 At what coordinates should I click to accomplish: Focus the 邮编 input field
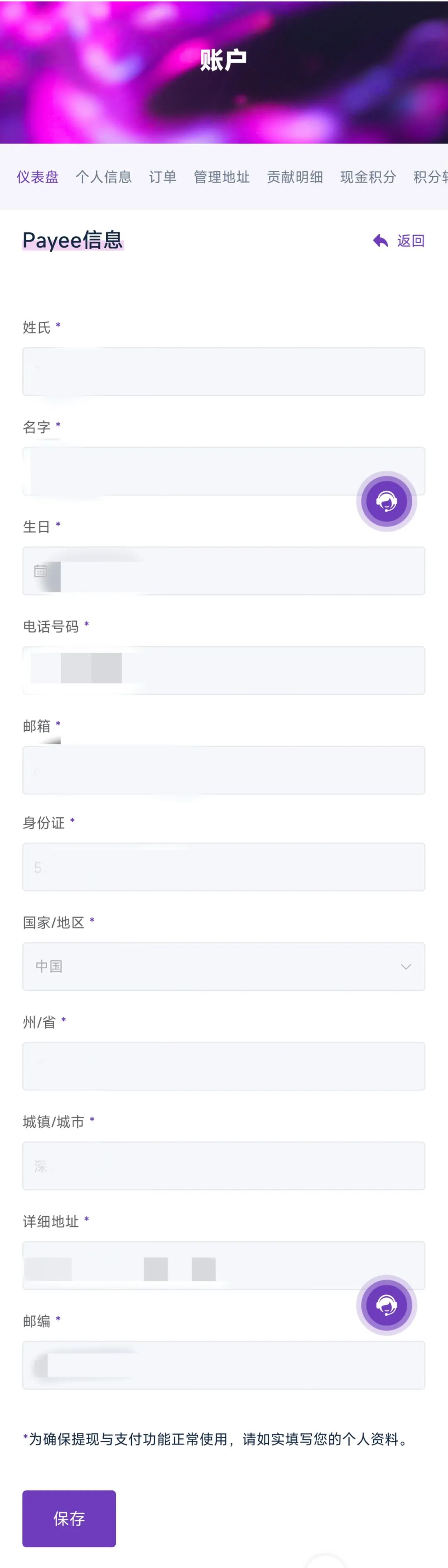pyautogui.click(x=224, y=1365)
